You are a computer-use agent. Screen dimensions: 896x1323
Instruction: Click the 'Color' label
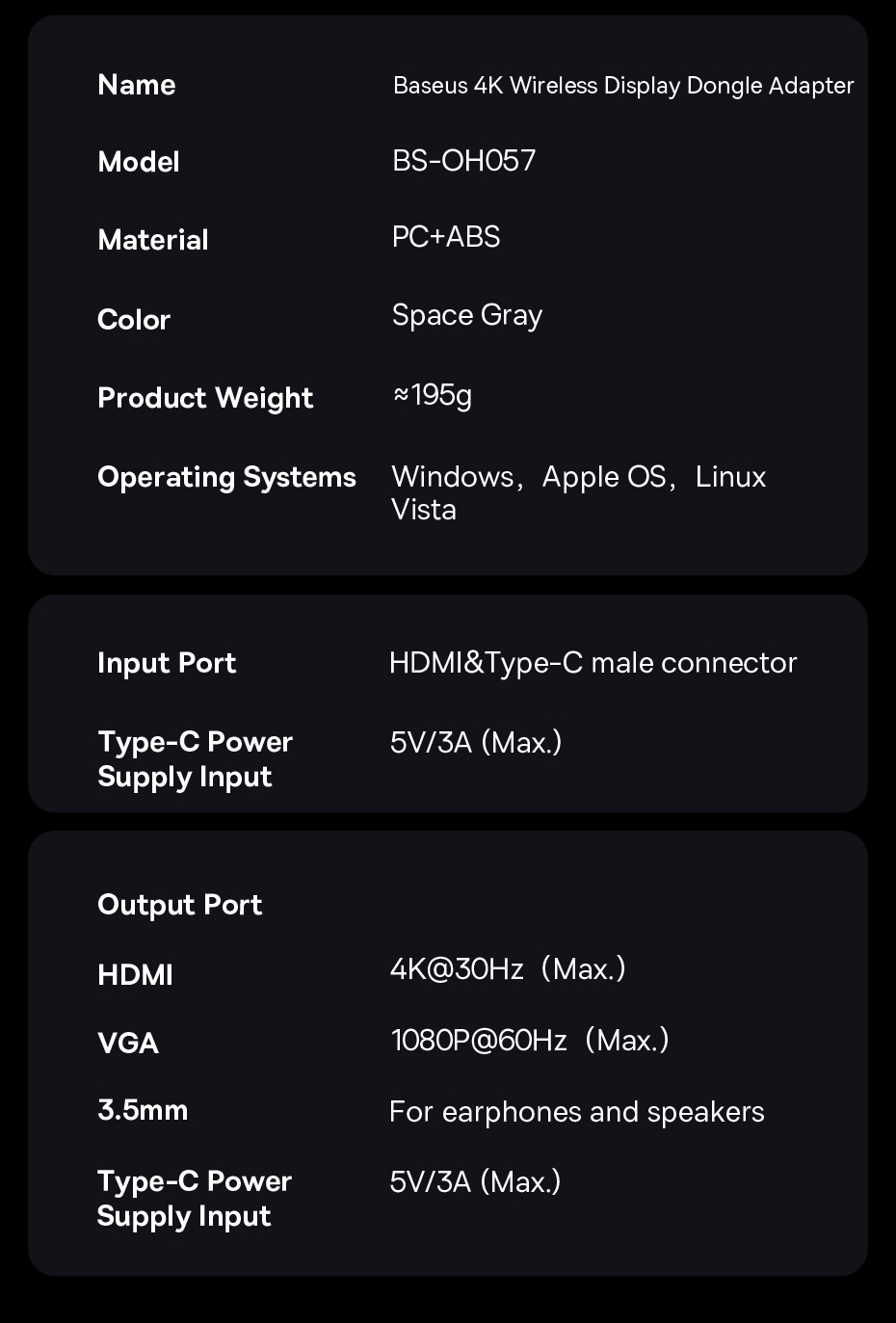[x=133, y=319]
